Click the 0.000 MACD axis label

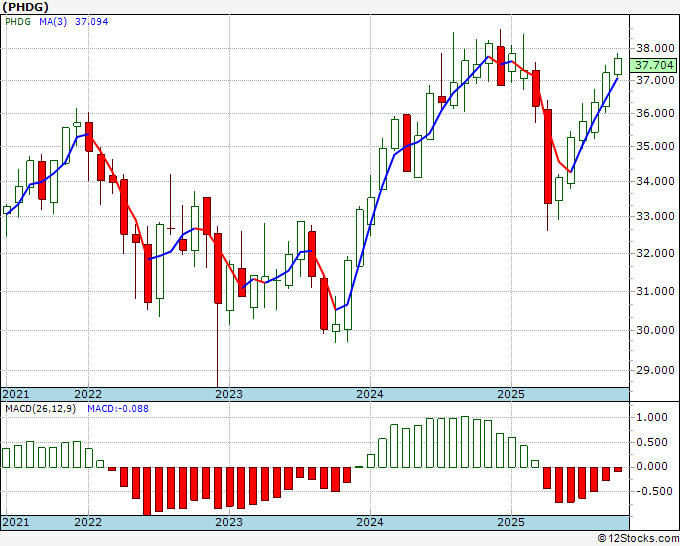coord(652,466)
